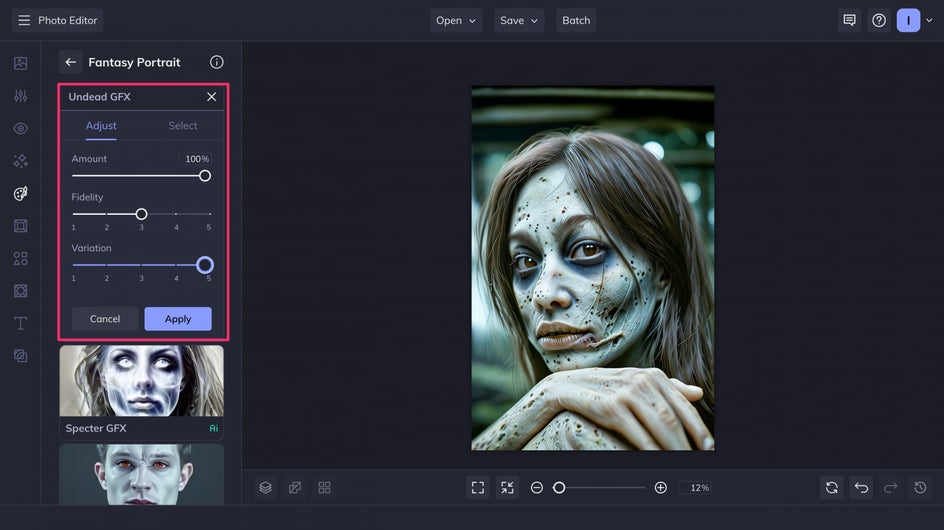
Task: Switch to the Adjust tab
Action: coord(101,126)
